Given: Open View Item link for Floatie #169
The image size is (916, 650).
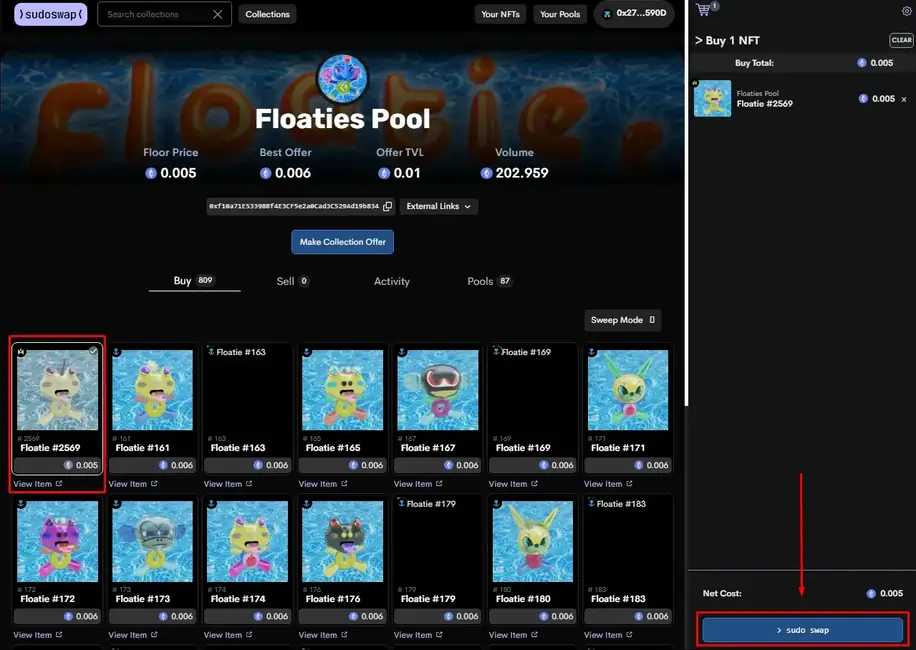Looking at the screenshot, I should (x=513, y=484).
